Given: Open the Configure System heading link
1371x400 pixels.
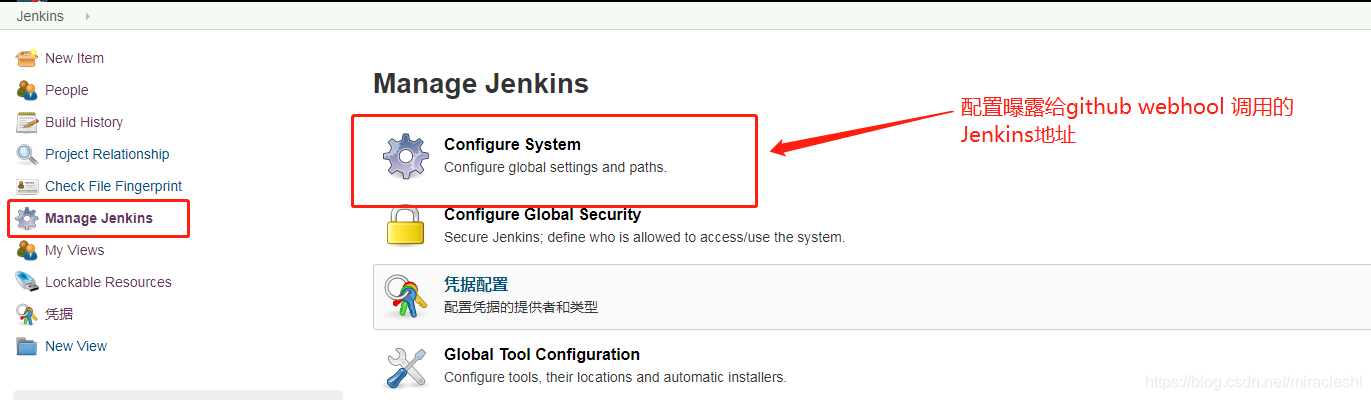Looking at the screenshot, I should (x=512, y=145).
